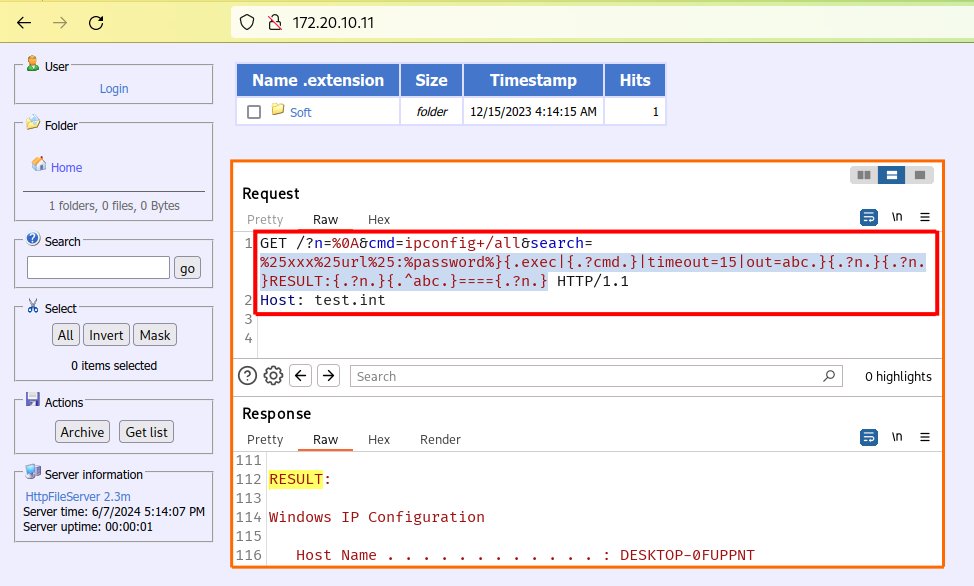Switch Request view to Pretty tab
This screenshot has width=974, height=586.
[x=265, y=219]
